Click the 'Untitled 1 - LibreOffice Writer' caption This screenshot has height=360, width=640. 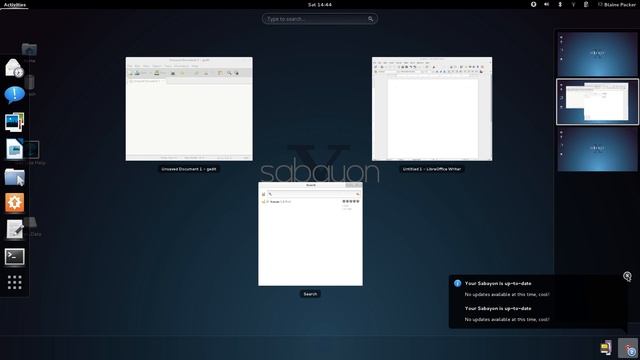(432, 169)
